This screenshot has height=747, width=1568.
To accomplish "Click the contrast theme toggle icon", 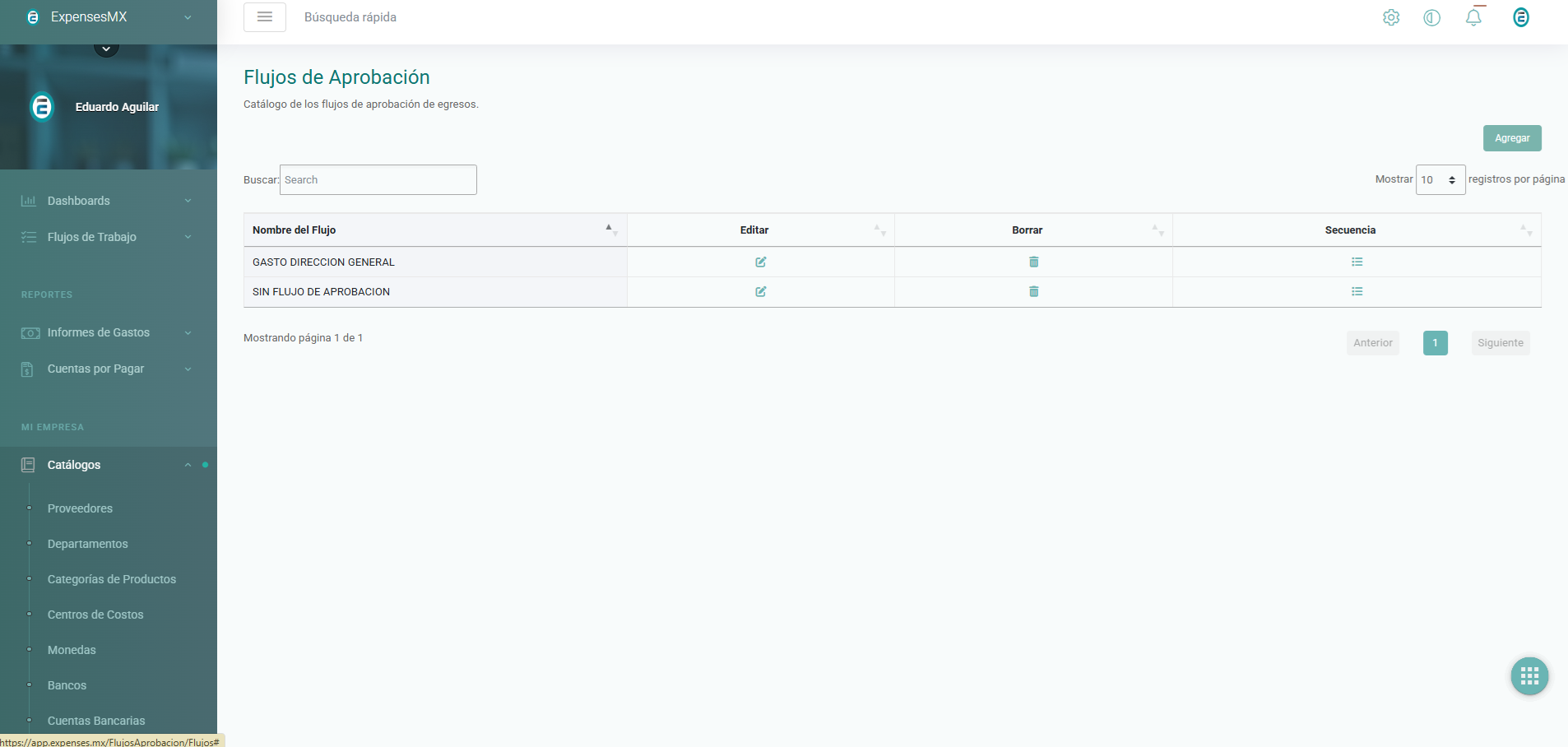I will pos(1431,17).
